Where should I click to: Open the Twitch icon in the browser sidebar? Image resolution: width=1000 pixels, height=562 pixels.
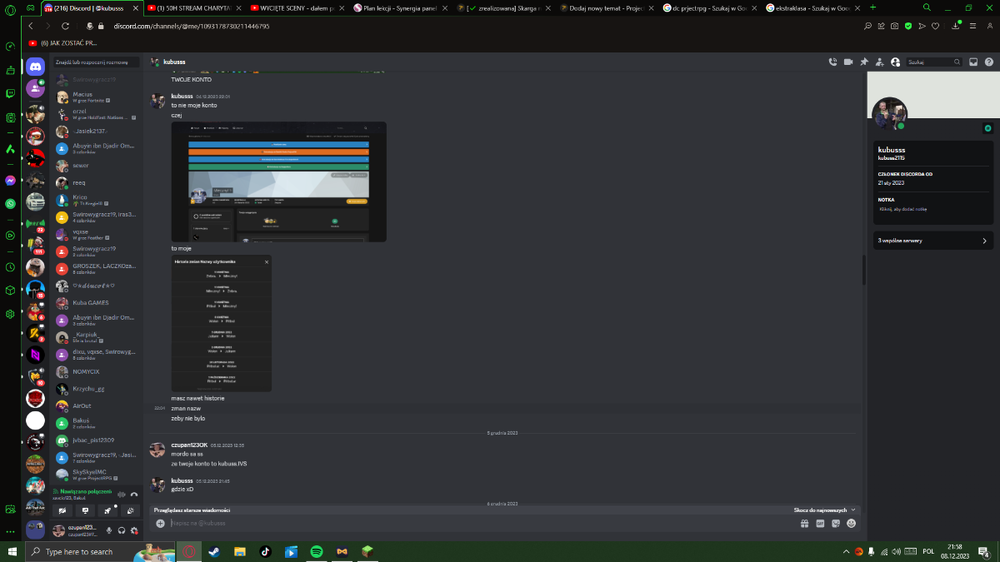click(x=10, y=93)
